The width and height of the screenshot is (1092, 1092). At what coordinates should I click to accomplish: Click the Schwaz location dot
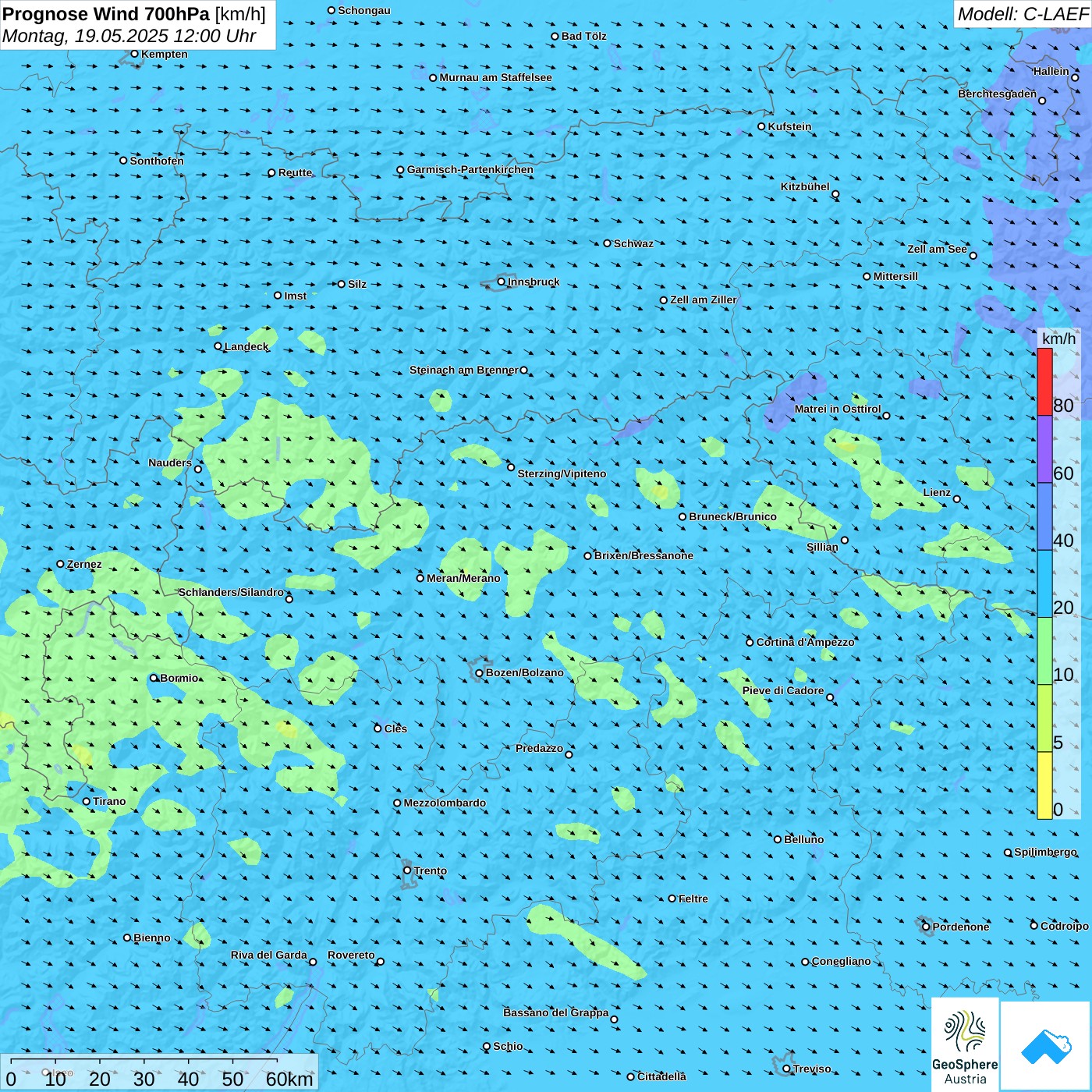click(x=608, y=243)
